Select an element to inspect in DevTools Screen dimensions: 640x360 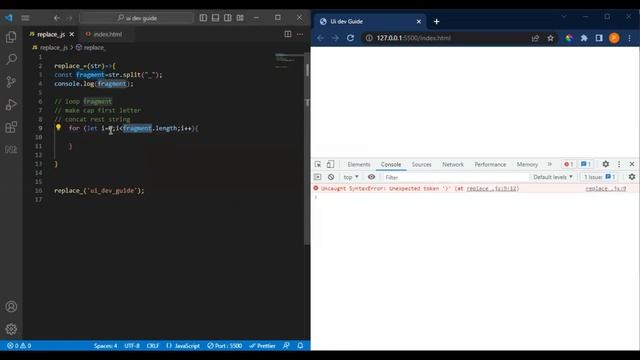click(318, 164)
